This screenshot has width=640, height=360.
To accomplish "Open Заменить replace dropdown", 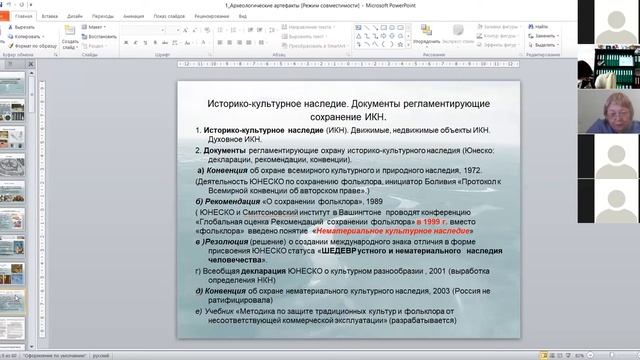I will point(543,36).
